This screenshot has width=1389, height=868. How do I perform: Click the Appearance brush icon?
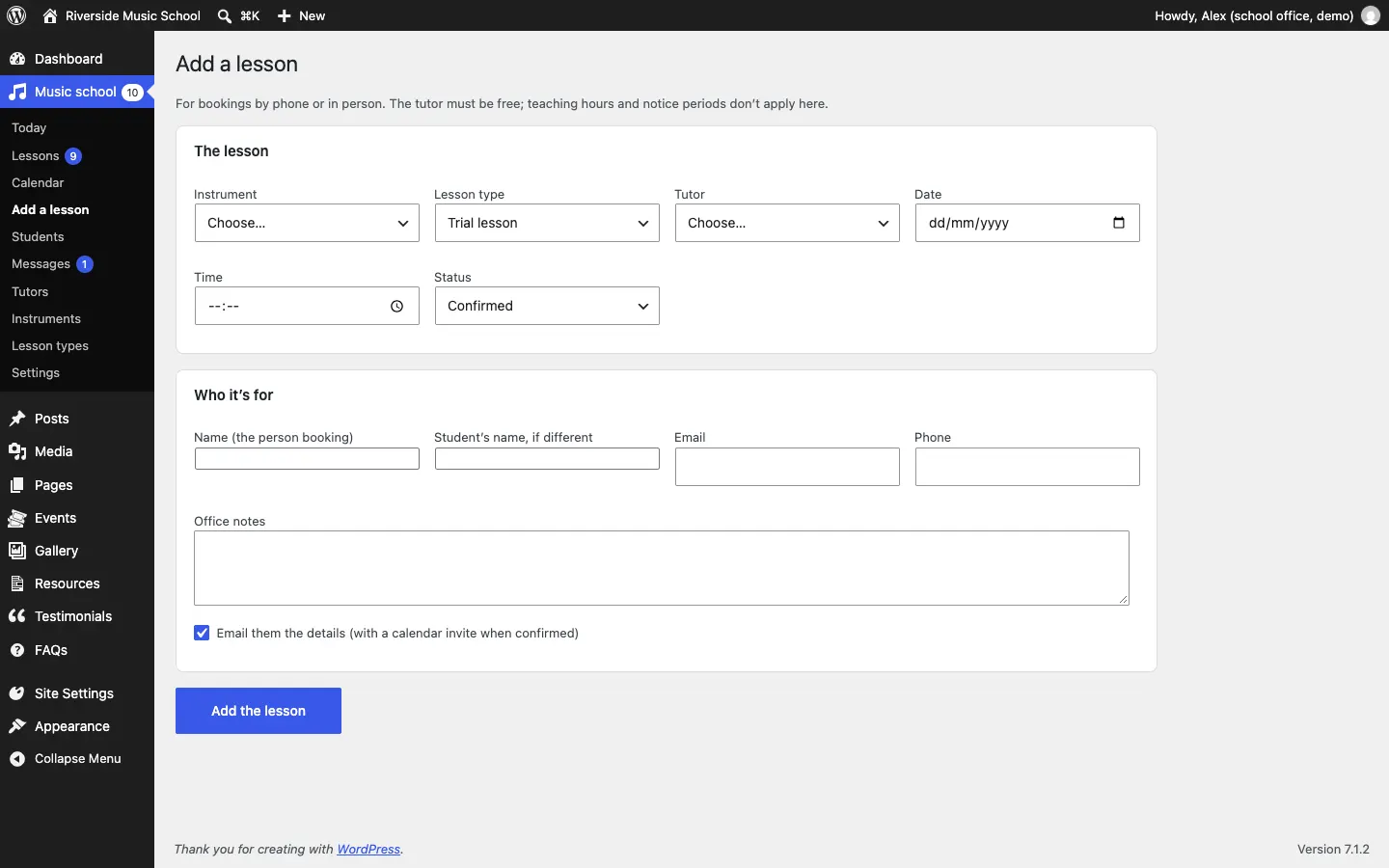(x=17, y=726)
